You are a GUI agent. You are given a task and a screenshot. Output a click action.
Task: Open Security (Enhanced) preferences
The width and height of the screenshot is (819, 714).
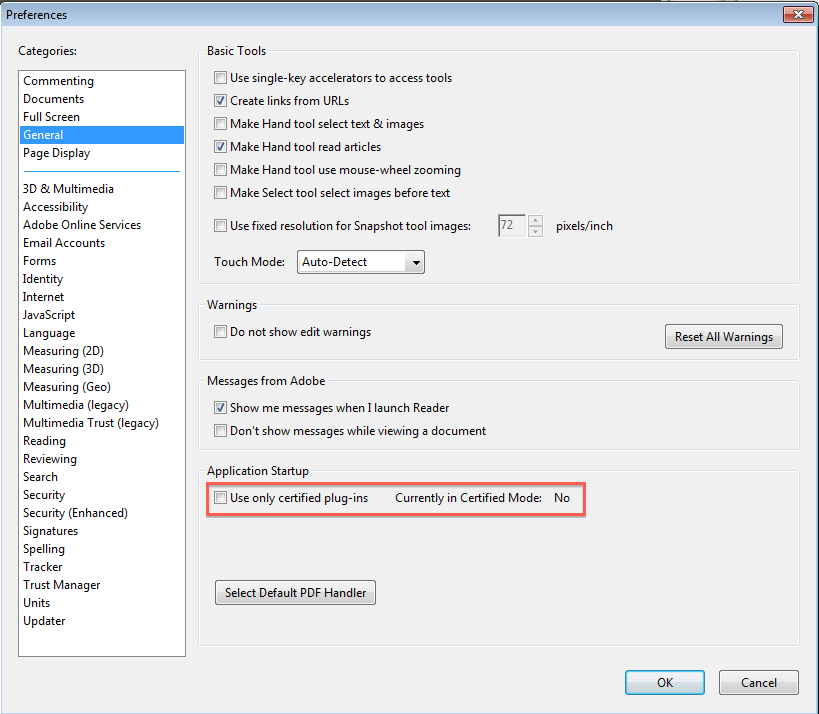[102, 513]
